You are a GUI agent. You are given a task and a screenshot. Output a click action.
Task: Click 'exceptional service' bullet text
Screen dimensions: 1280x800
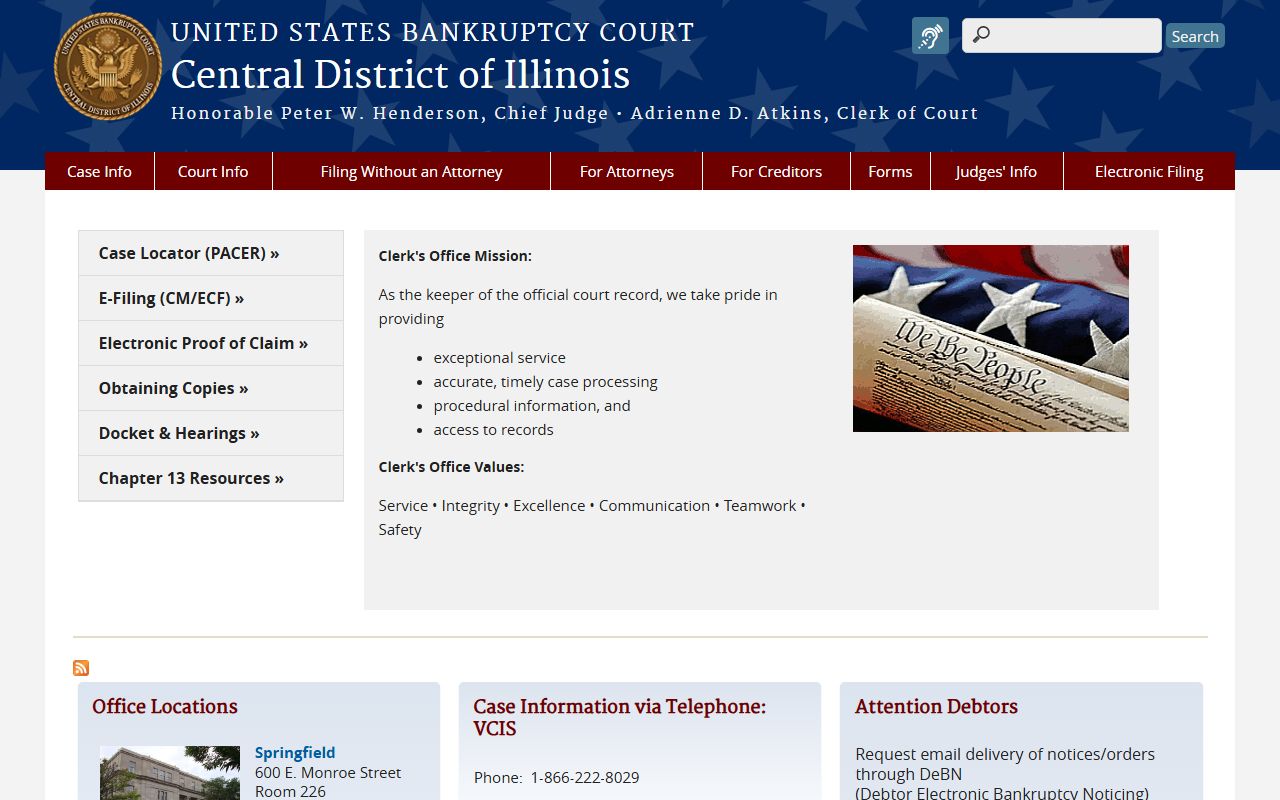pos(499,357)
